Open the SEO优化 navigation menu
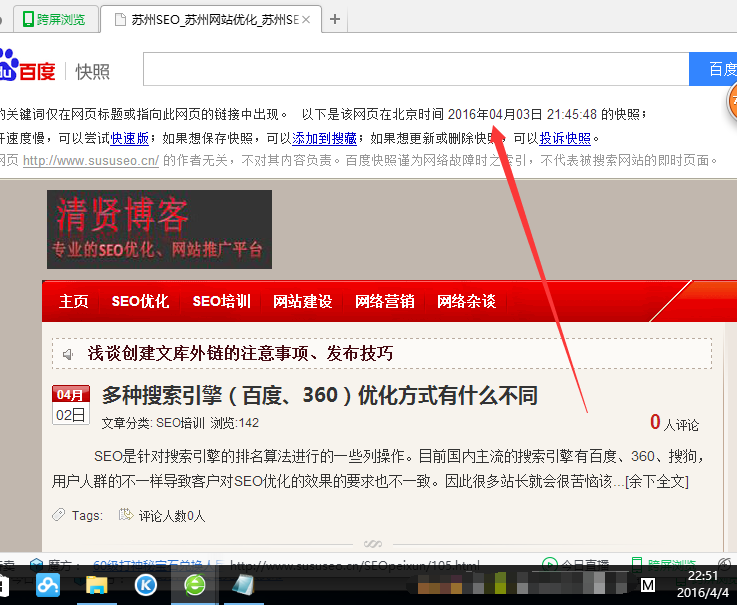 point(140,301)
